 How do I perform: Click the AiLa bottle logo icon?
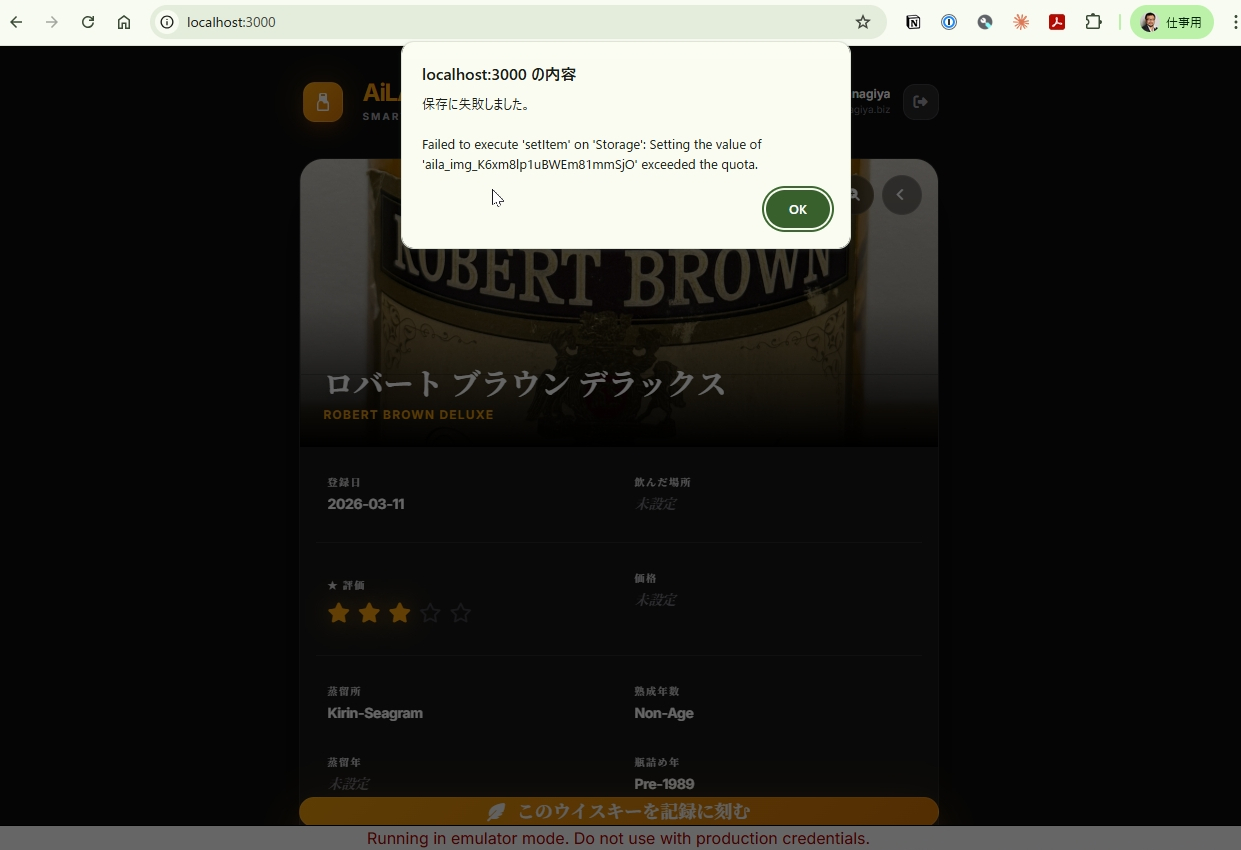(x=323, y=102)
